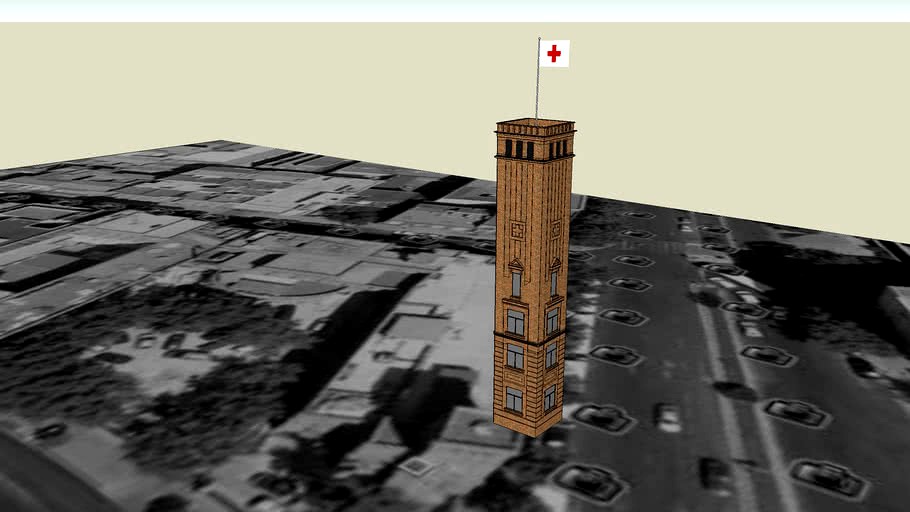
Task: Select the pedimented window on the tower's left face
Action: click(516, 279)
